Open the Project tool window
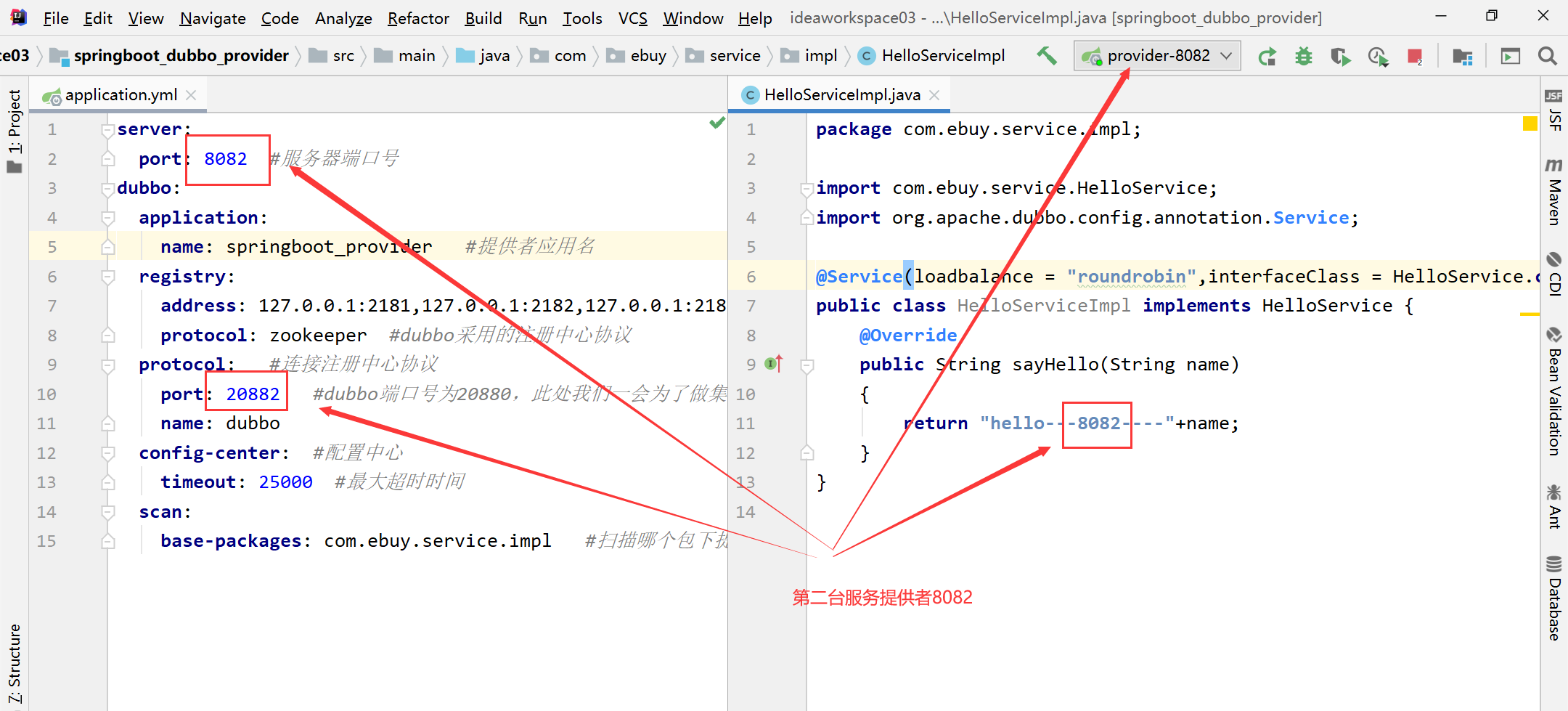 (x=14, y=131)
